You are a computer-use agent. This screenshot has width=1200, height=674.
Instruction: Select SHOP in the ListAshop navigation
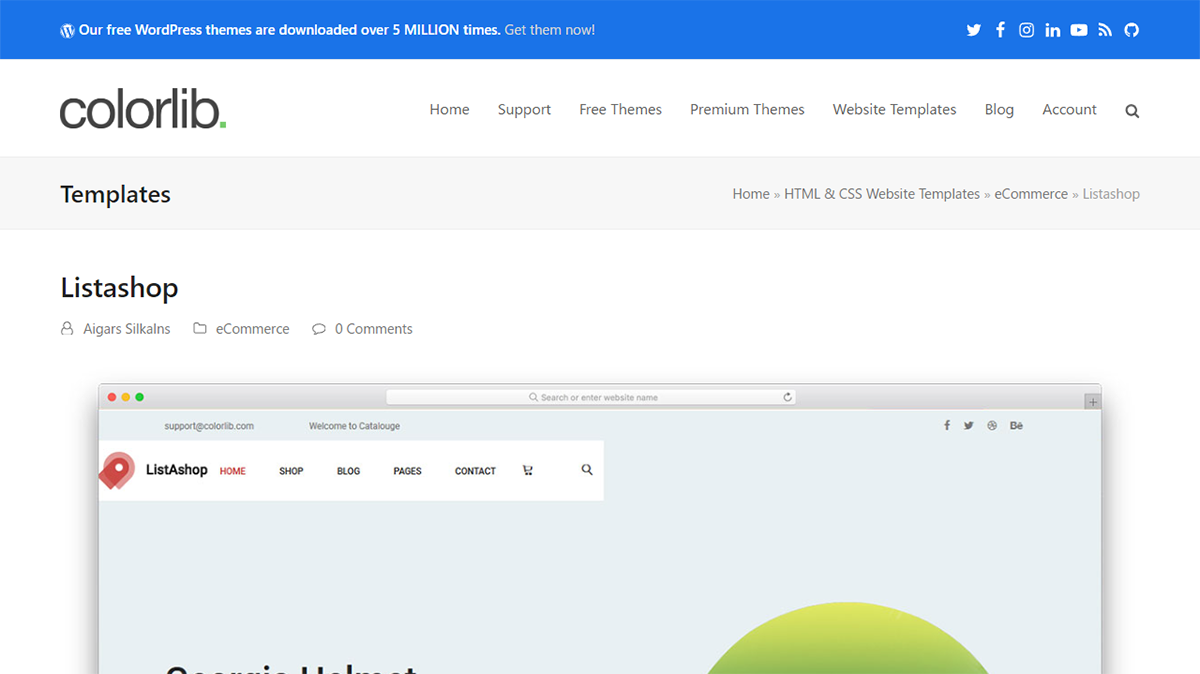point(290,470)
